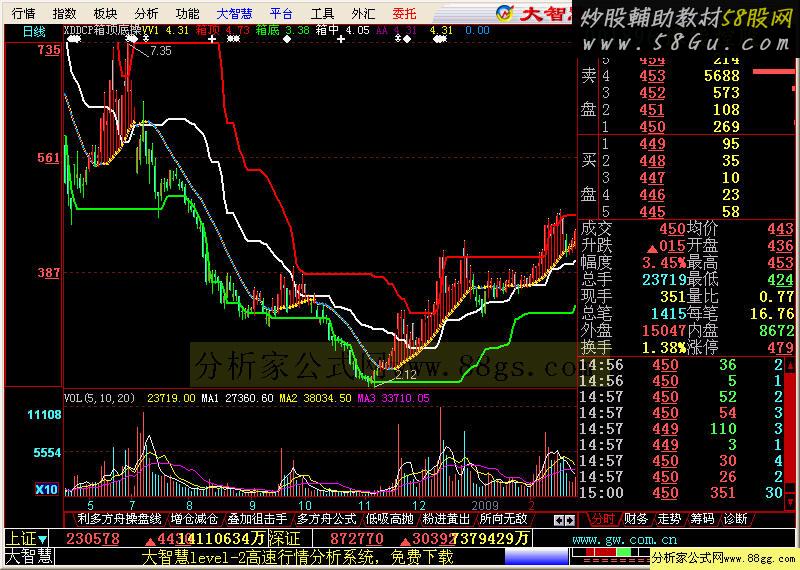The height and width of the screenshot is (570, 800).
Task: Click Shanghai index value 230578
Action: pos(93,539)
